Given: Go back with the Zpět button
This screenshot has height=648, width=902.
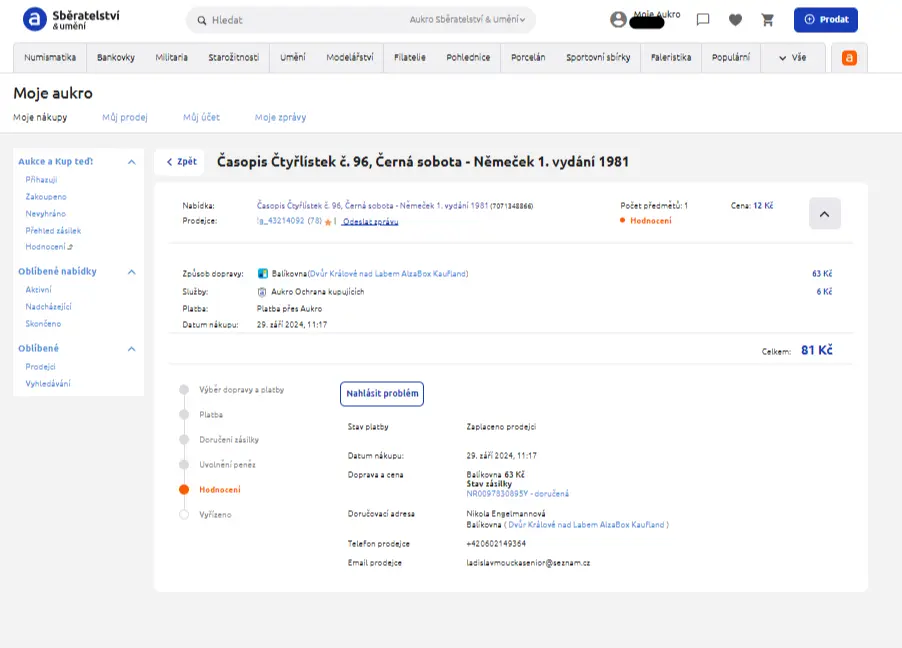Looking at the screenshot, I should coord(181,162).
